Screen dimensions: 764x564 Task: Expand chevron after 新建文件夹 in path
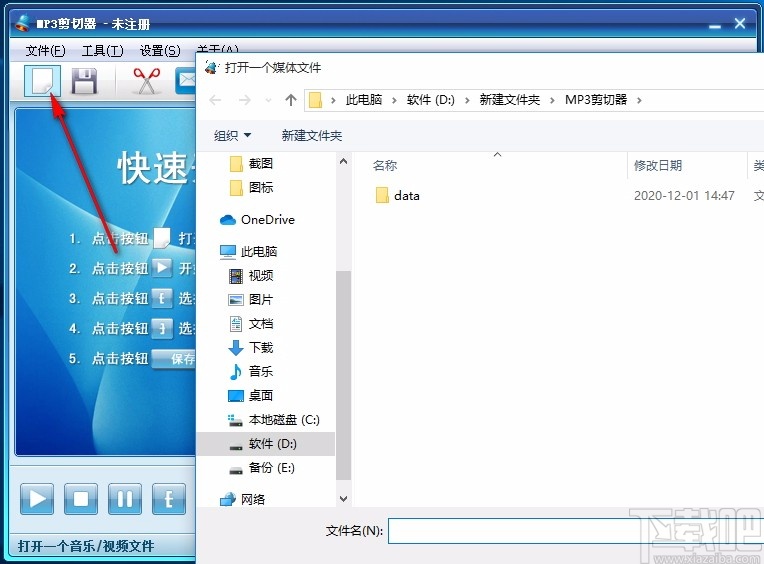552,100
